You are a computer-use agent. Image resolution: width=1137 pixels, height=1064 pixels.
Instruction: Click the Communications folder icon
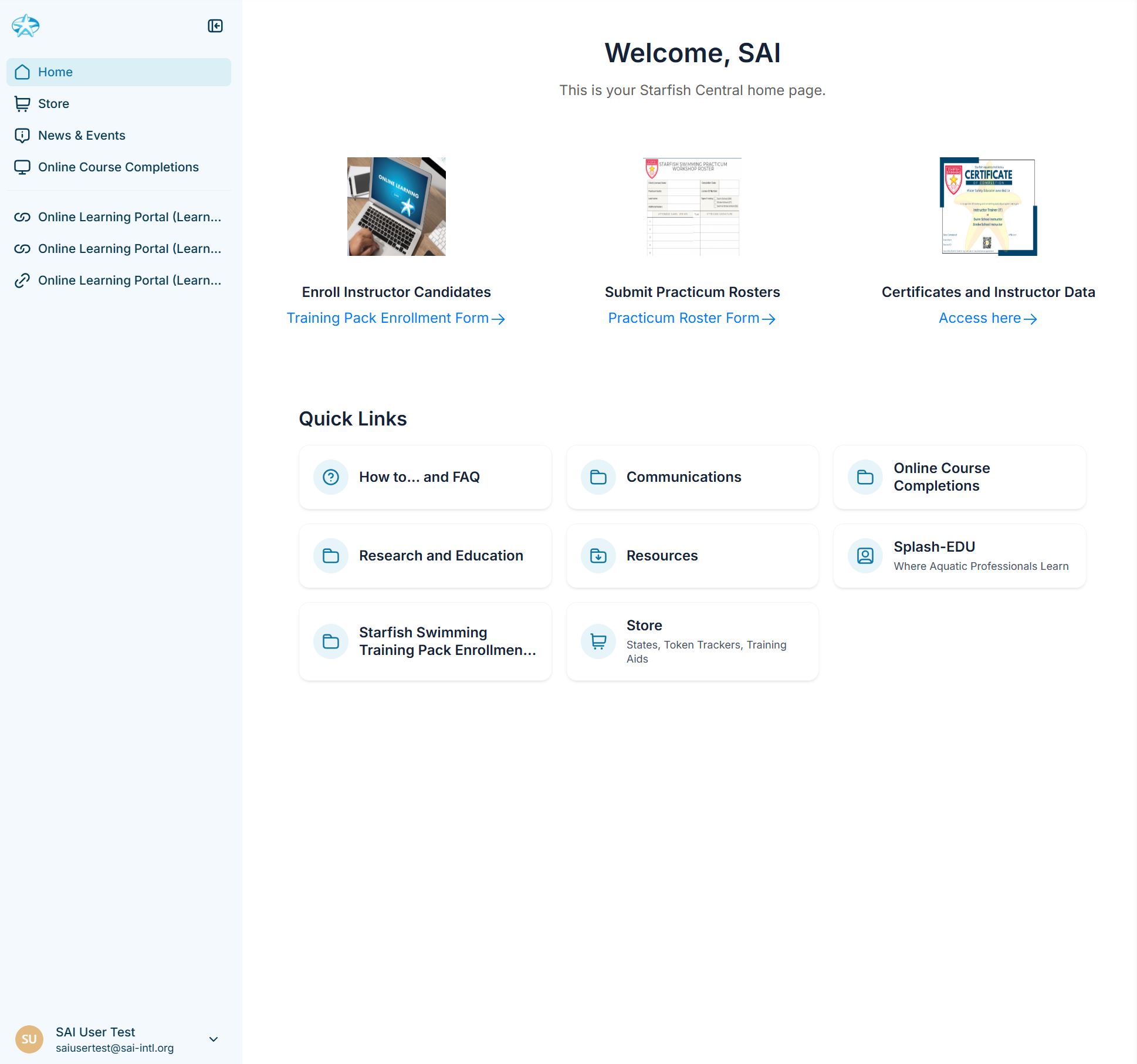598,477
